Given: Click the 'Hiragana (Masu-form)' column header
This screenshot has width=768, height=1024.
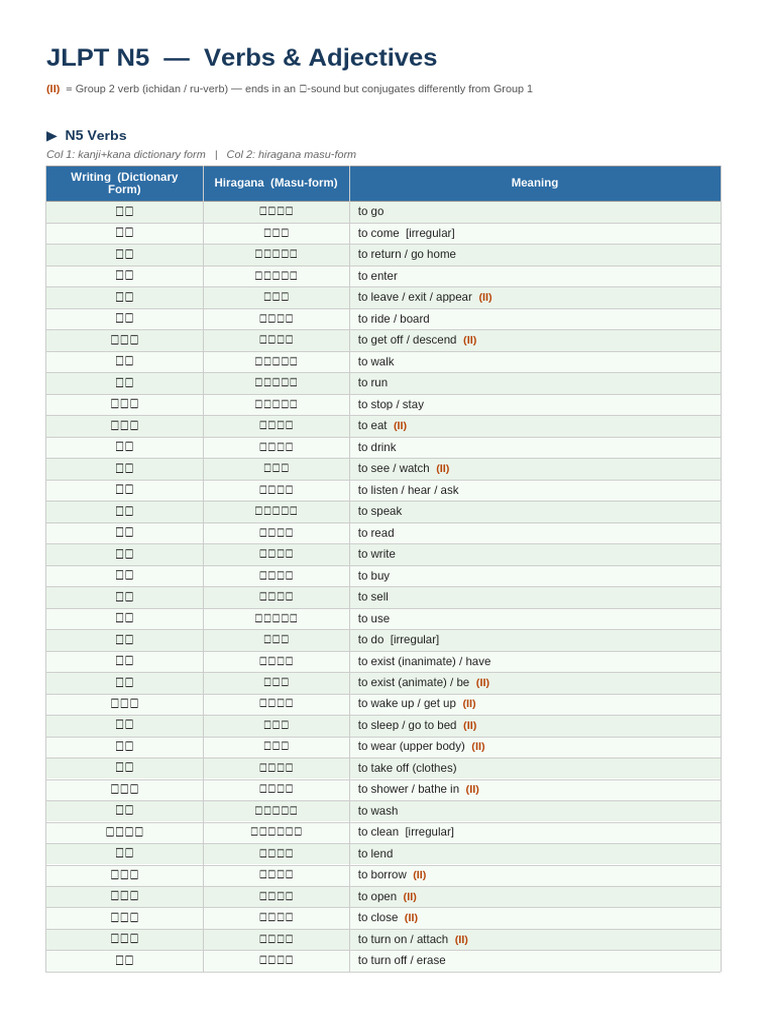Looking at the screenshot, I should tap(276, 183).
